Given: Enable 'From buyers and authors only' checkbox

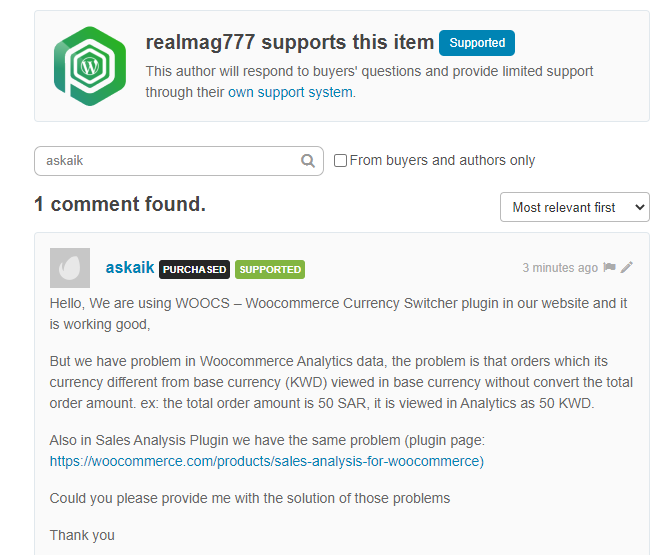Looking at the screenshot, I should tap(340, 161).
